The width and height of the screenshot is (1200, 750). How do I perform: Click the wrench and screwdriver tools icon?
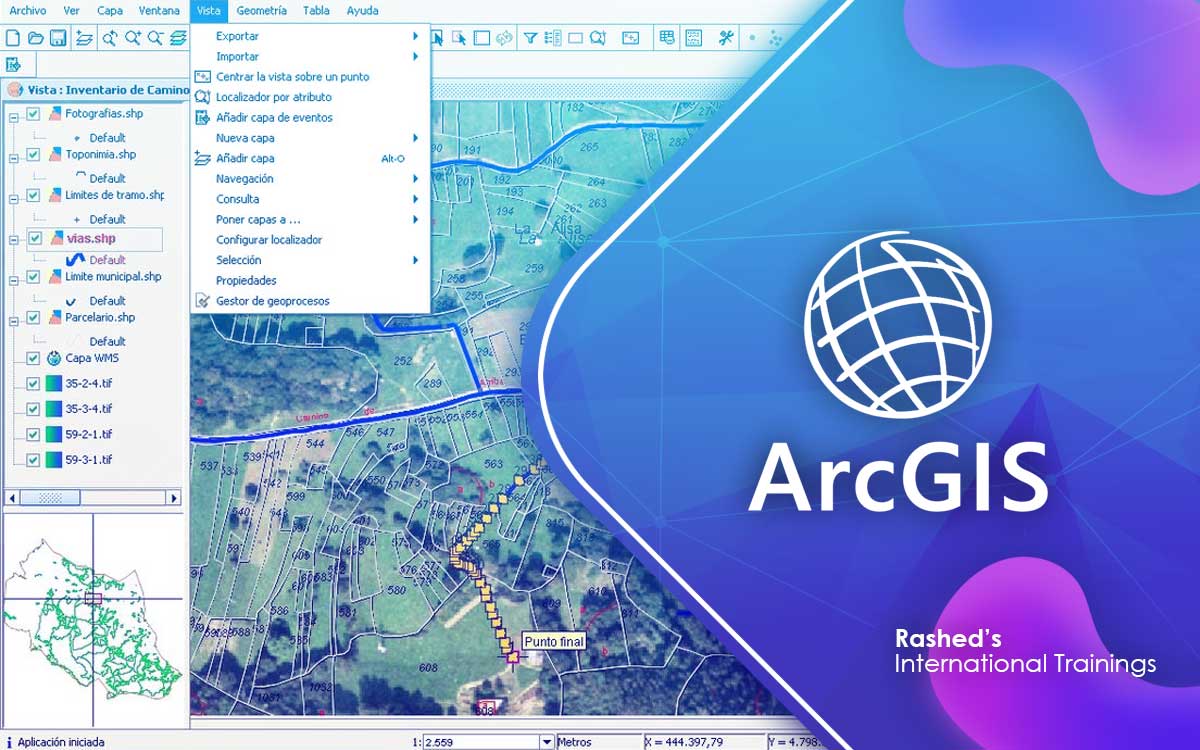[726, 38]
